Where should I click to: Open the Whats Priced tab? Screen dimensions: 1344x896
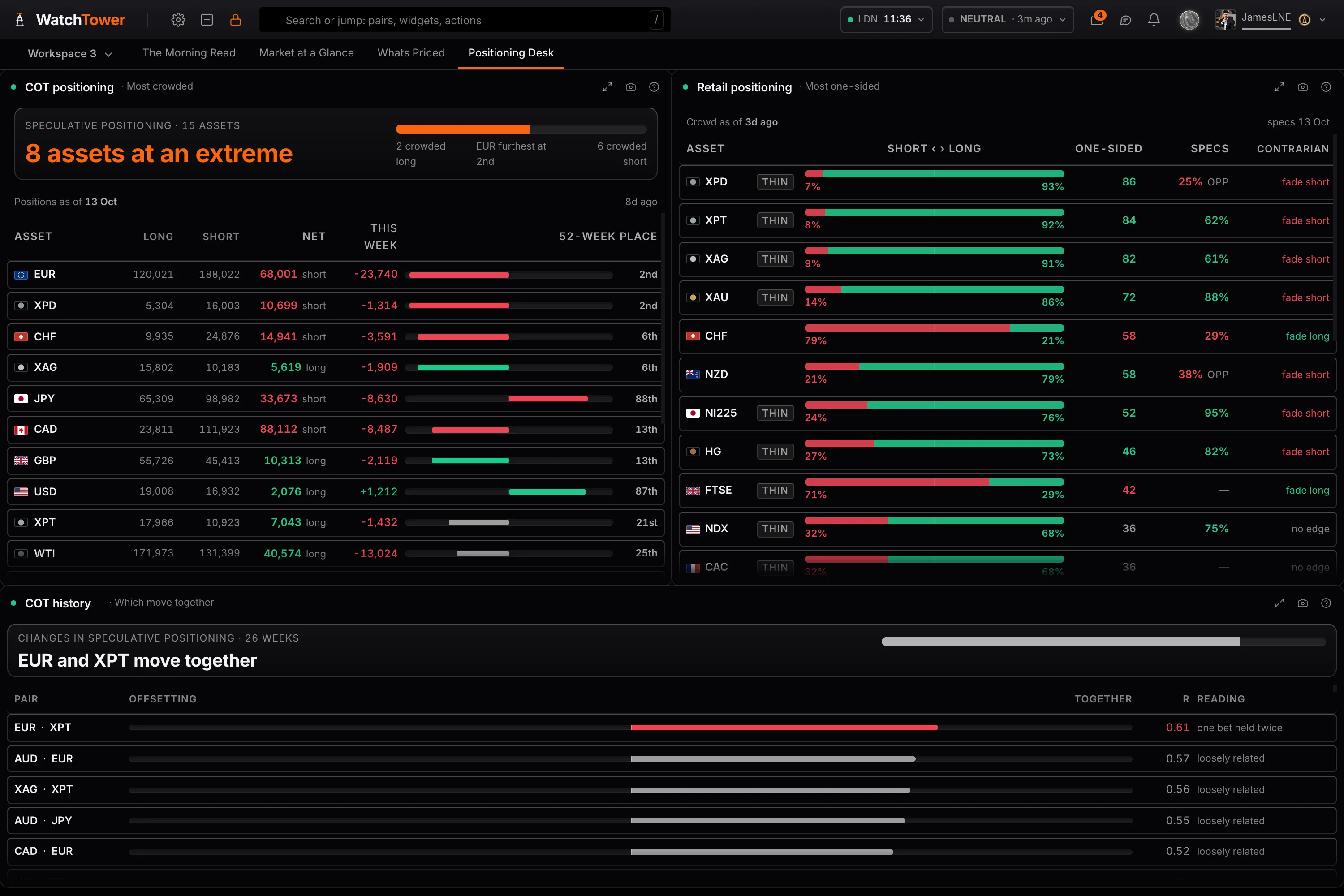click(411, 52)
